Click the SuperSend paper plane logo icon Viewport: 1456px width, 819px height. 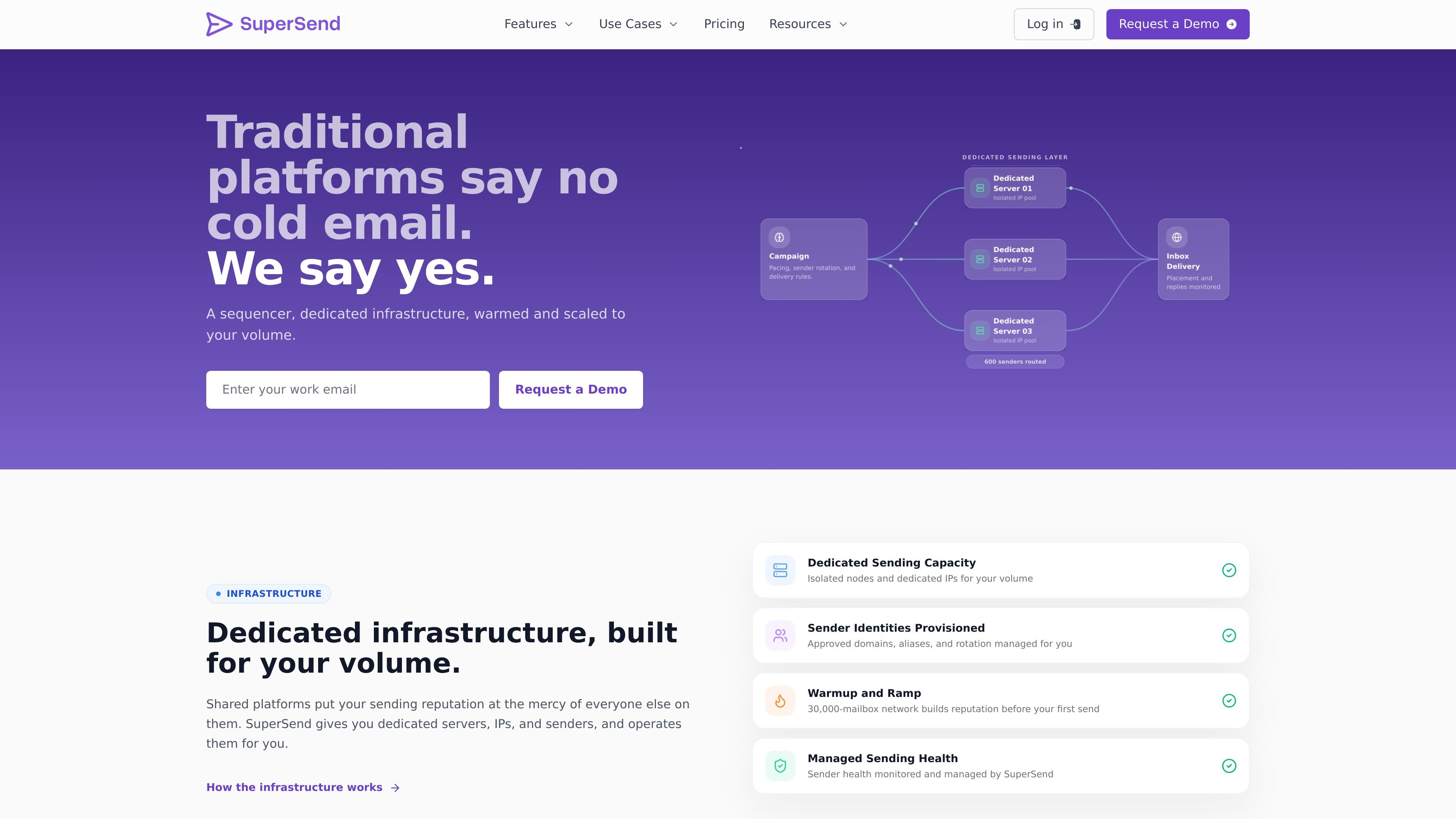point(219,24)
